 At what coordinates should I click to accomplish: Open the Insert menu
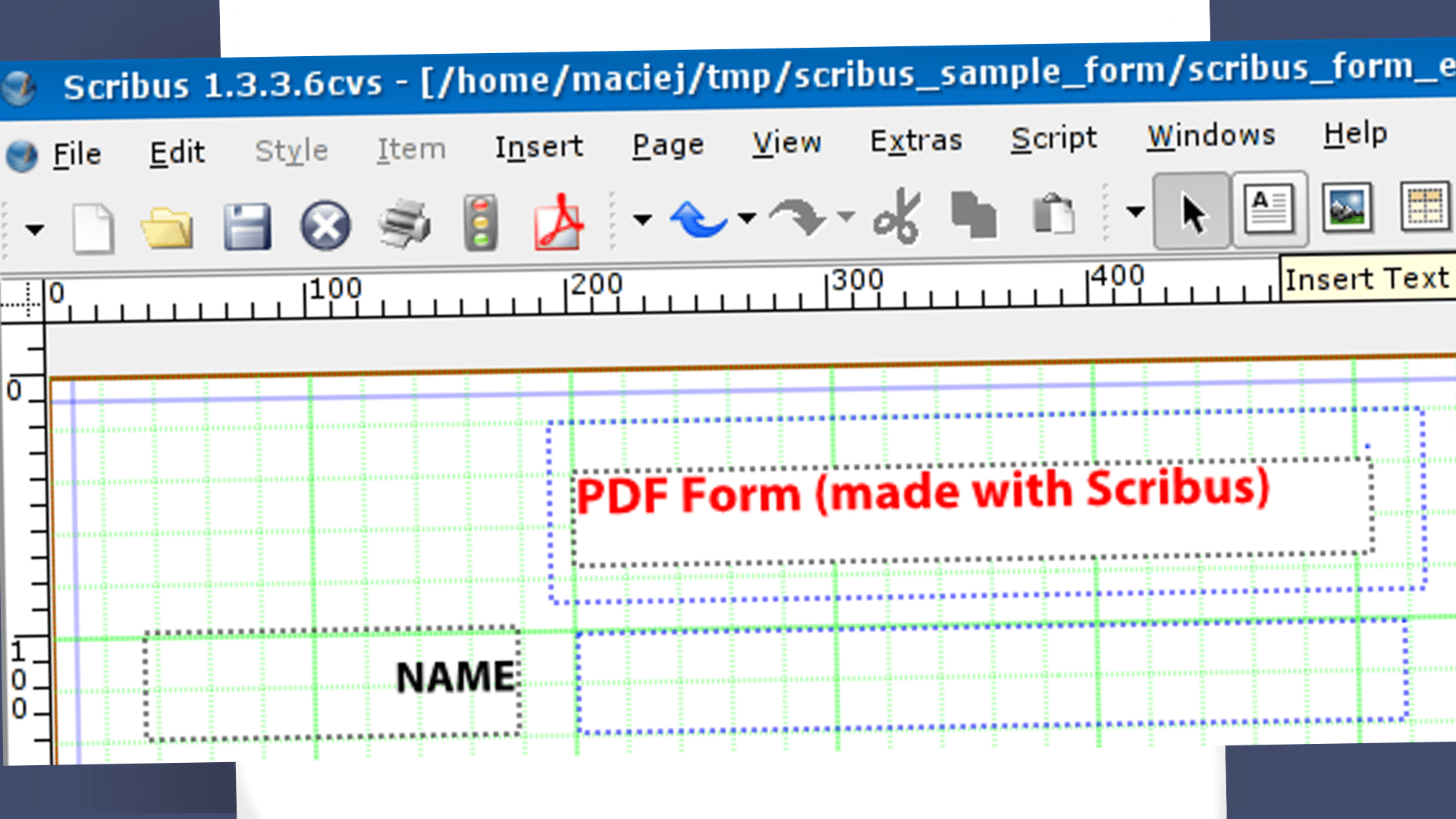[x=538, y=147]
